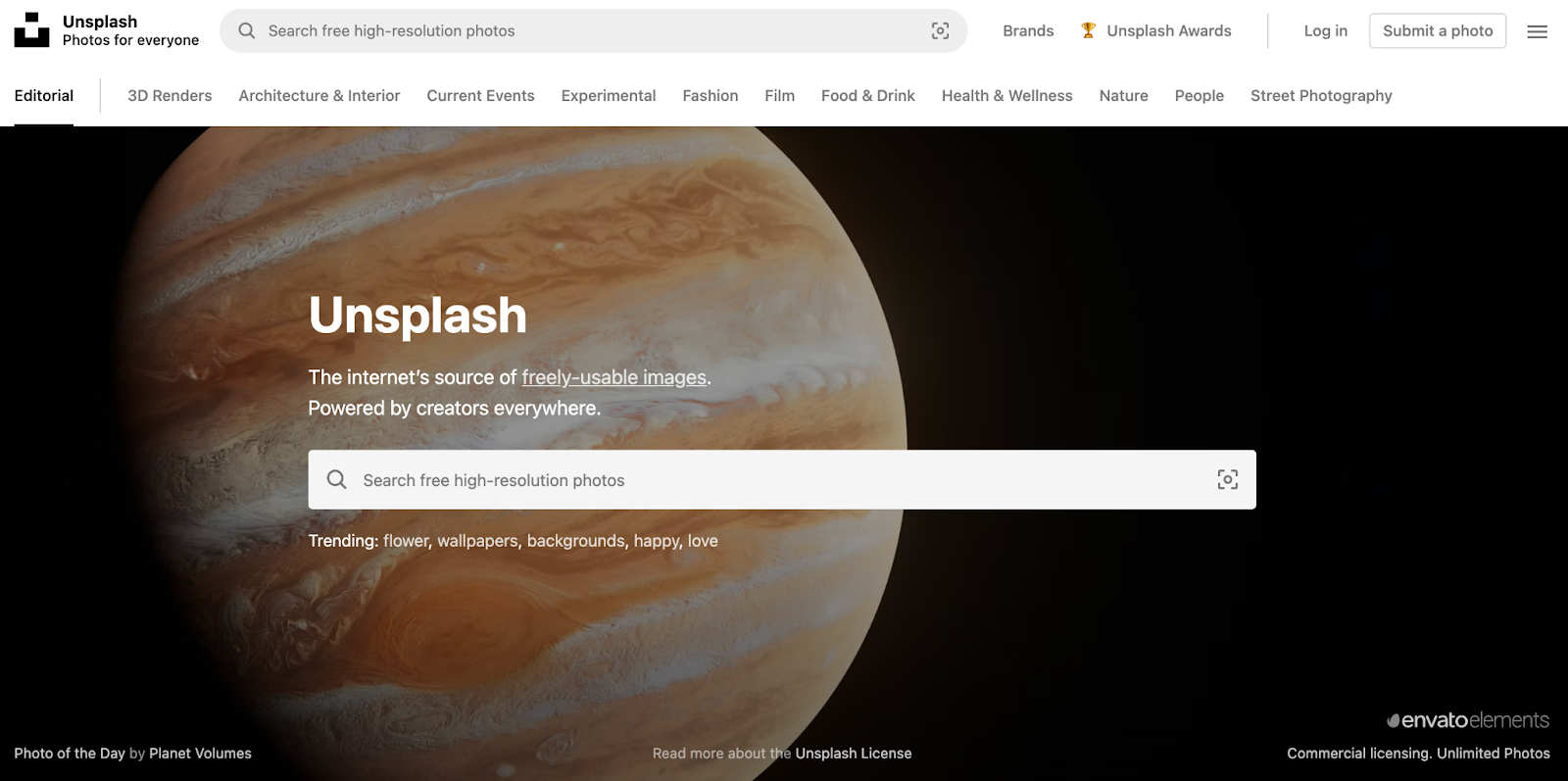
Task: Select the Food & Drink category
Action: pyautogui.click(x=868, y=96)
